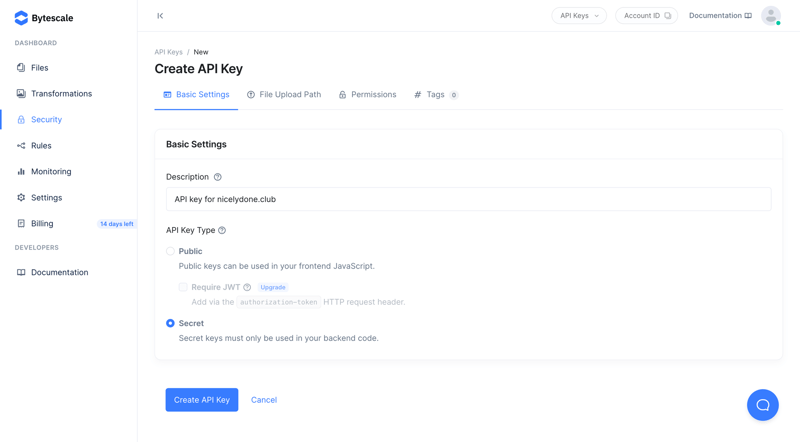The width and height of the screenshot is (800, 442).
Task: Copy Account ID from the header
Action: pyautogui.click(x=646, y=16)
